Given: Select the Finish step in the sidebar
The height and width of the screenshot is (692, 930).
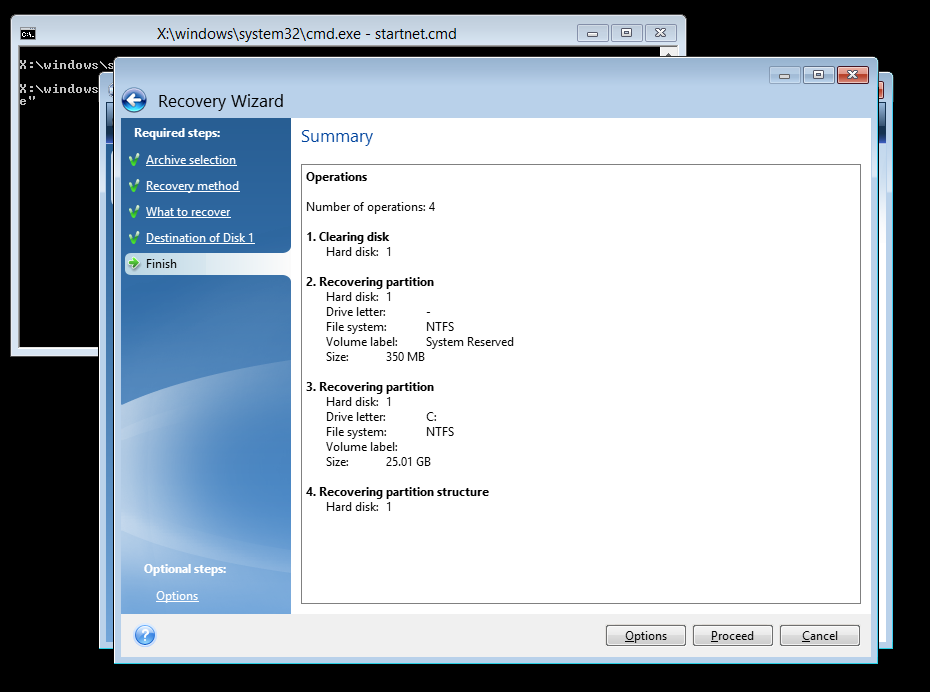Looking at the screenshot, I should [161, 264].
